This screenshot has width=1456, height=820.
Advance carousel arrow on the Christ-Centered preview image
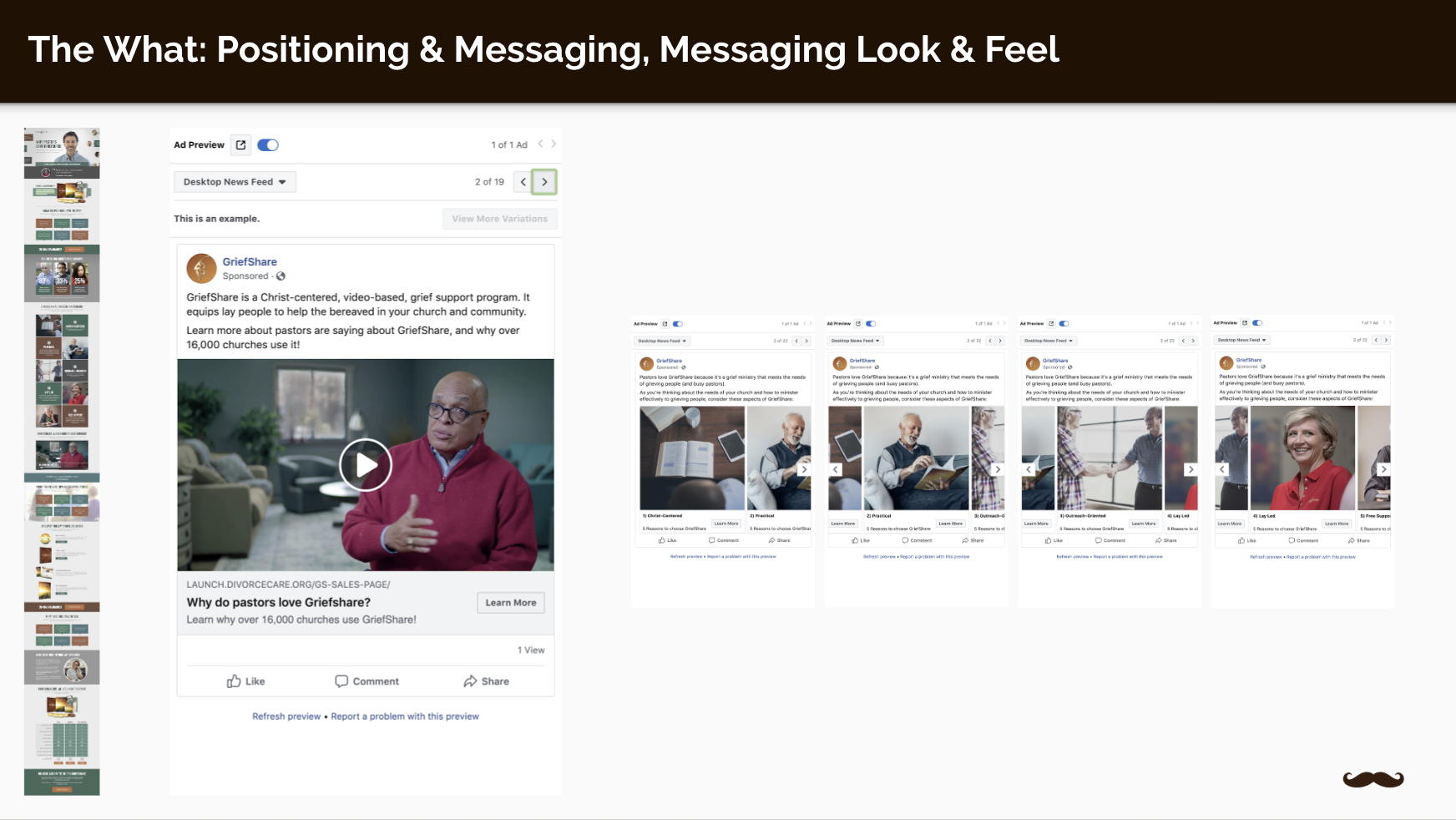(804, 469)
